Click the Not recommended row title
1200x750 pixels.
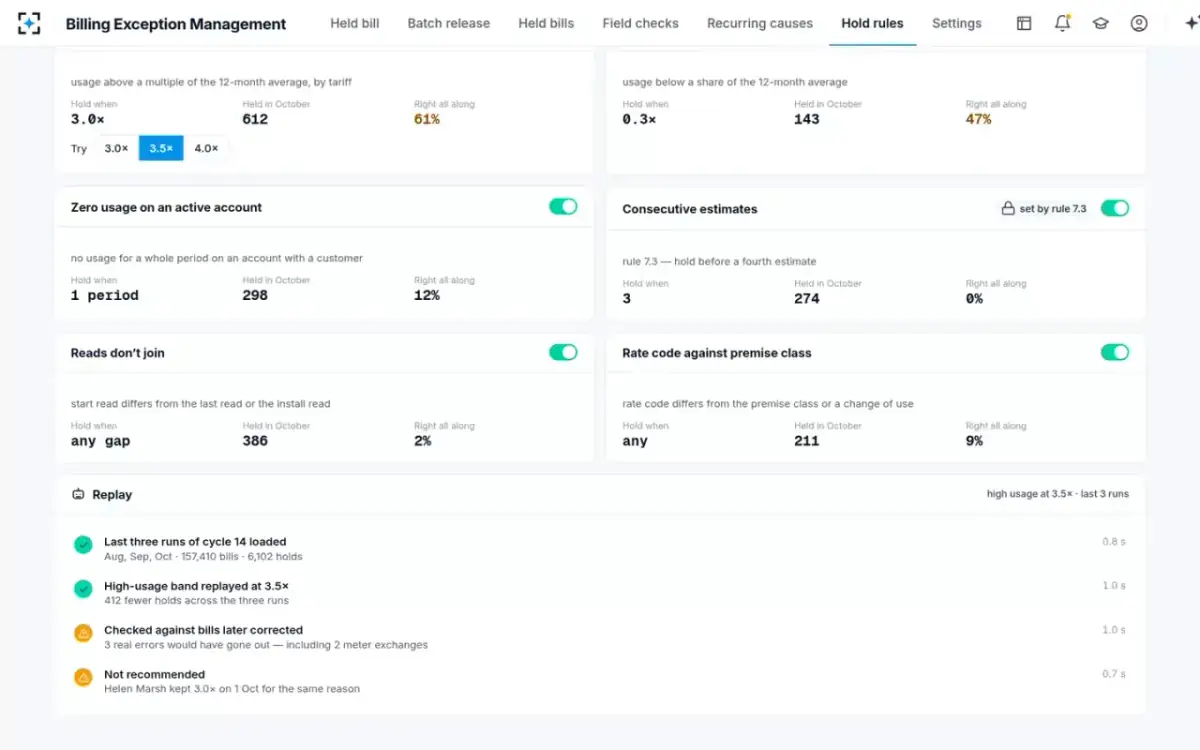tap(154, 674)
